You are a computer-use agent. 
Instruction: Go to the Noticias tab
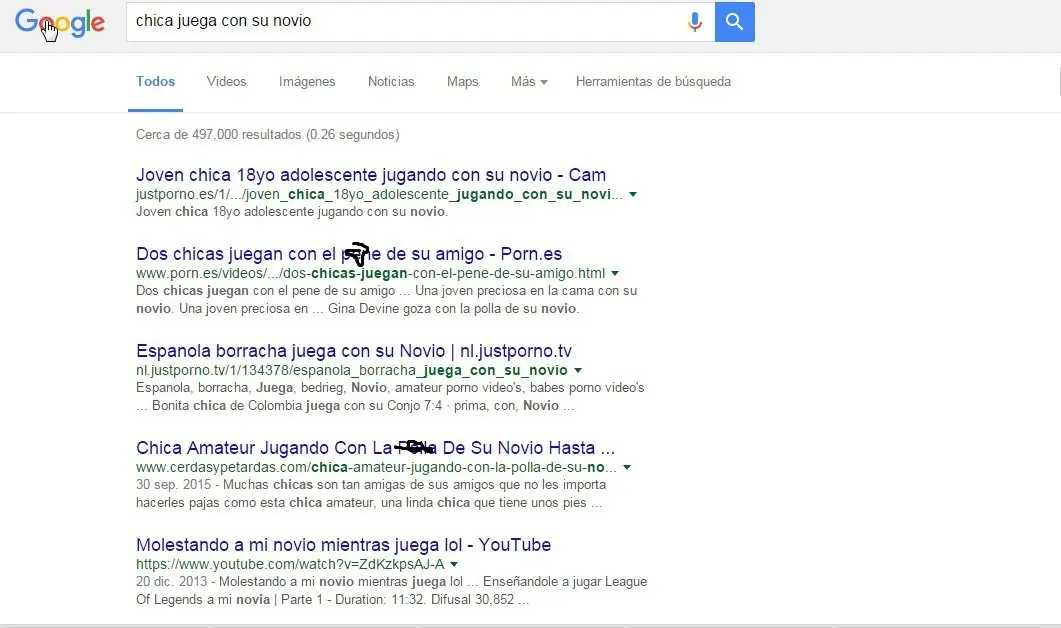390,82
